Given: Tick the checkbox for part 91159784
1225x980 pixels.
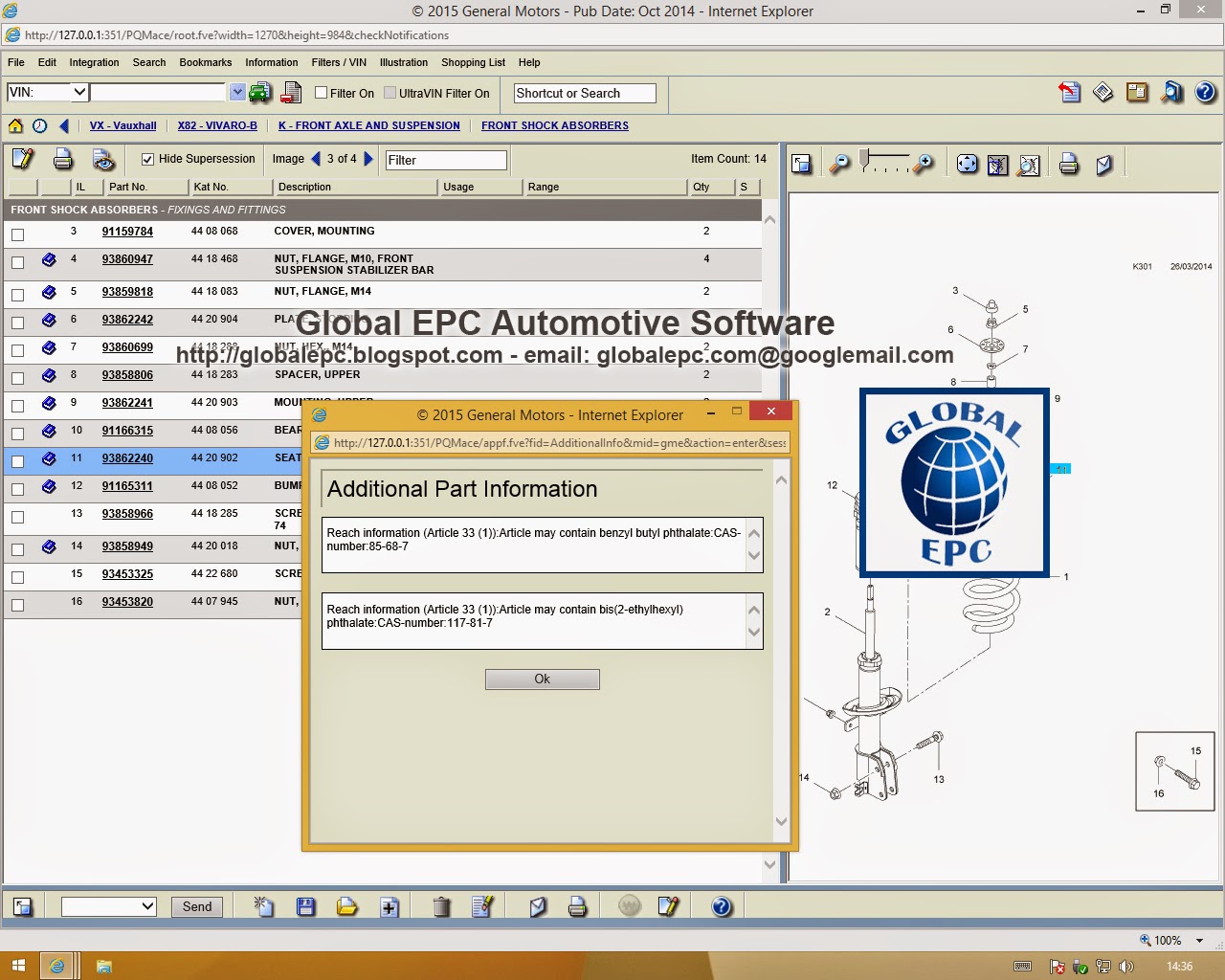Looking at the screenshot, I should 17,234.
